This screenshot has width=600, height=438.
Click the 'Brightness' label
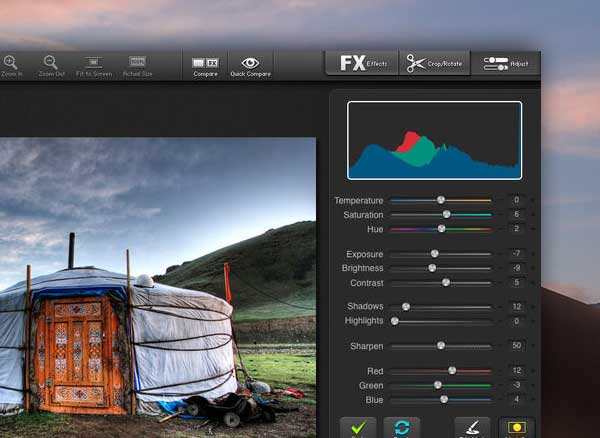(x=362, y=268)
